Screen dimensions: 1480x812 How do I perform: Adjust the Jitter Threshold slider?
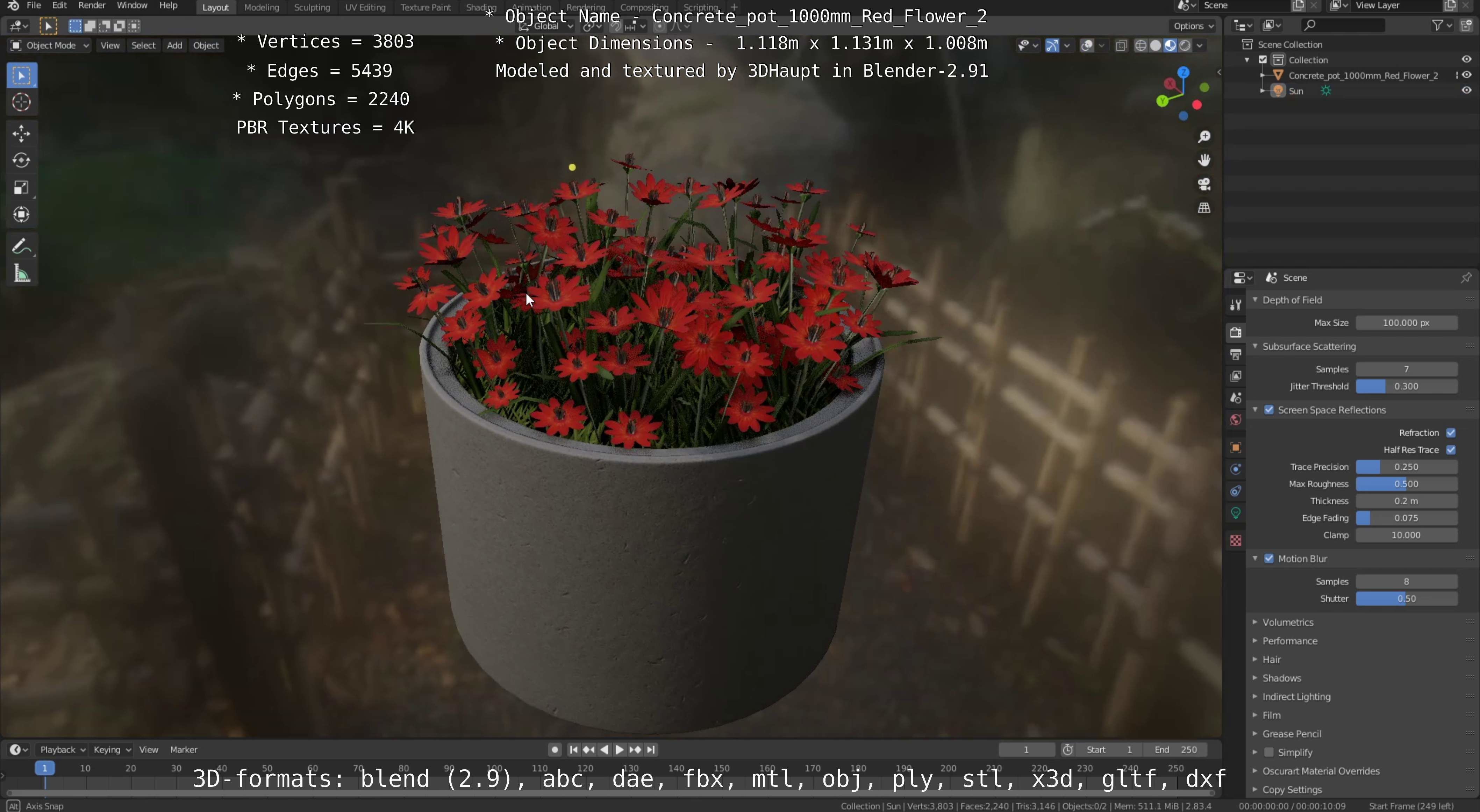point(1407,387)
